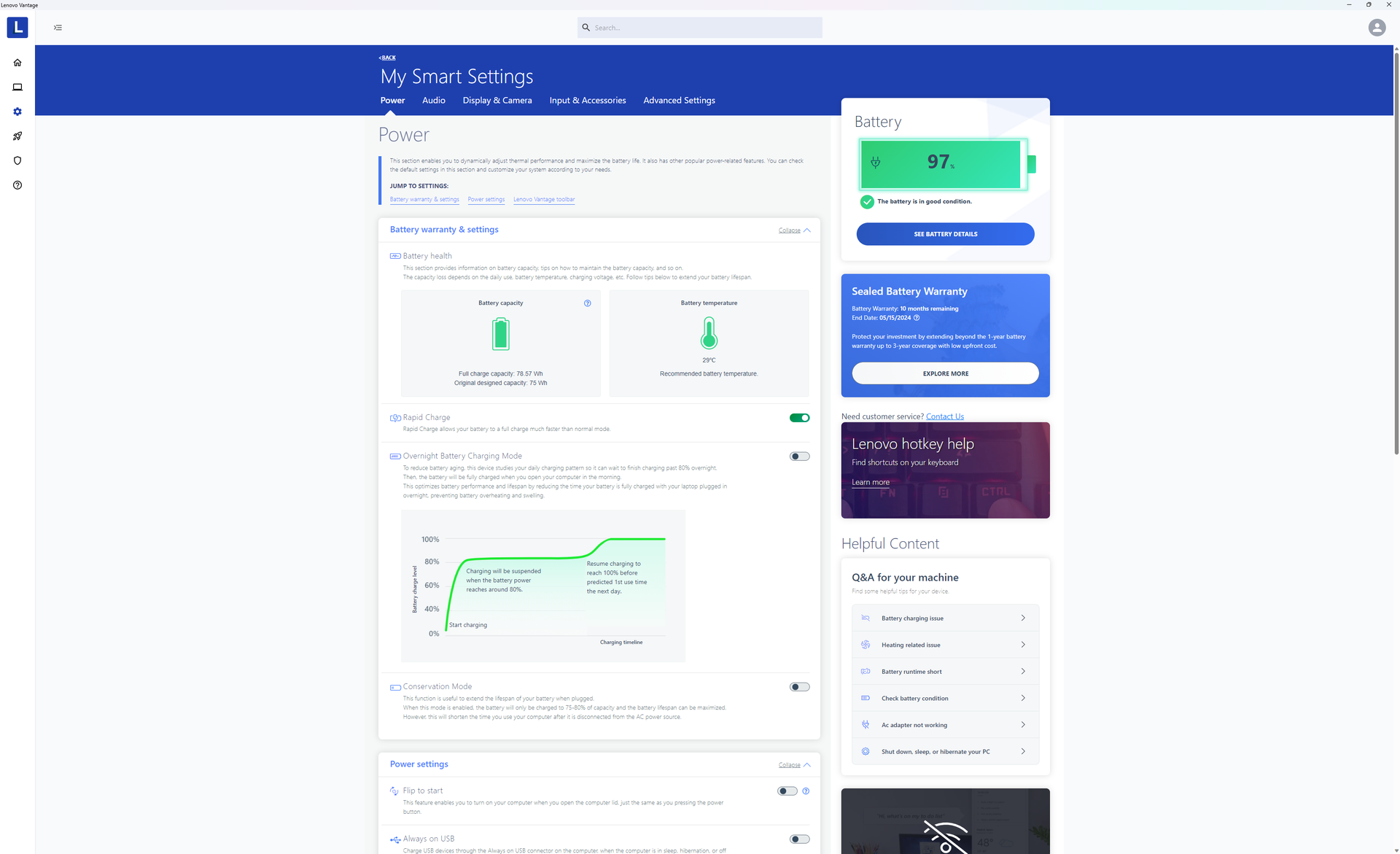Open the help question mark sidebar icon

point(17,185)
